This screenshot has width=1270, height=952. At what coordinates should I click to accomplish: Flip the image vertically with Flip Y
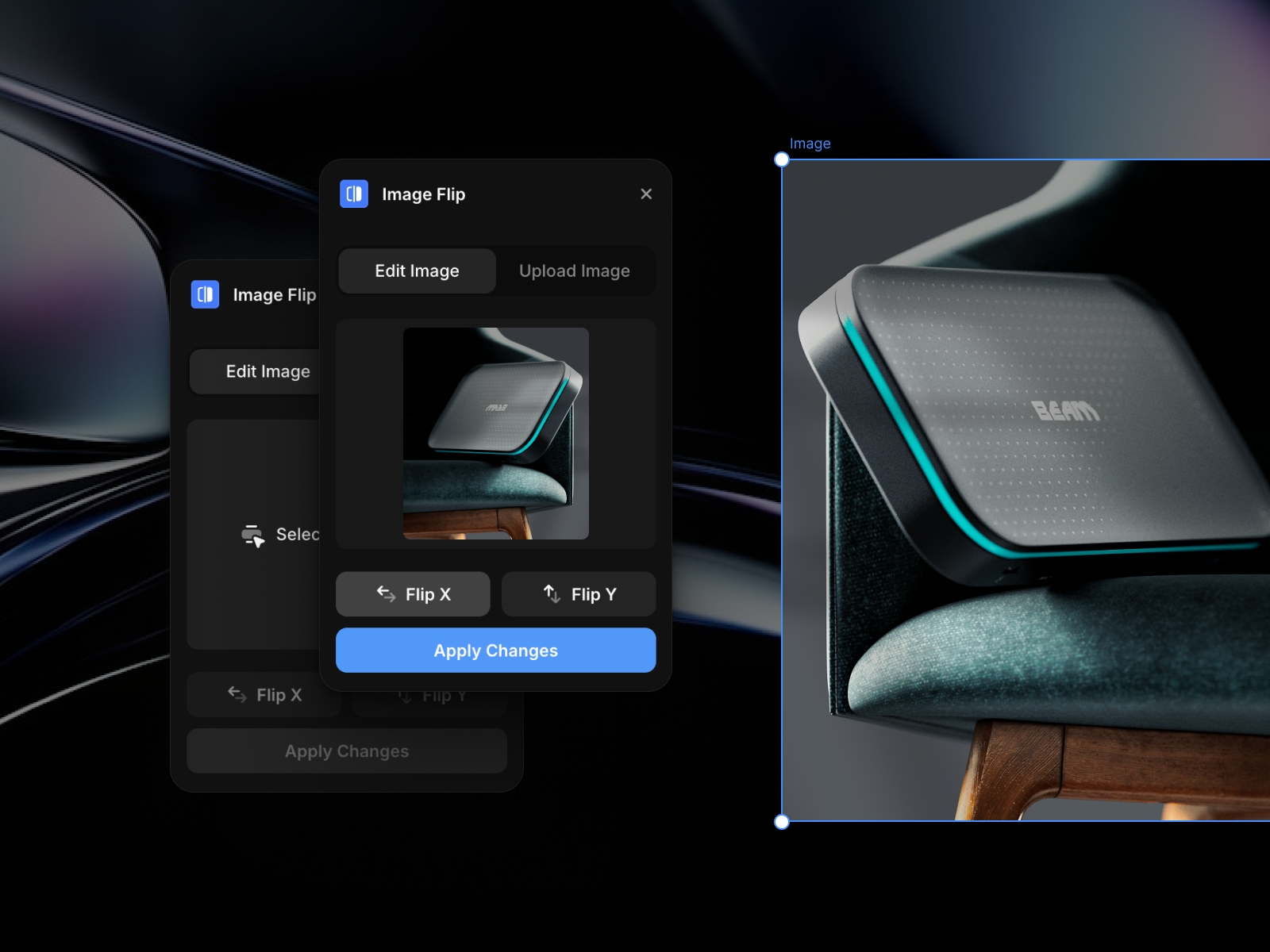point(579,593)
